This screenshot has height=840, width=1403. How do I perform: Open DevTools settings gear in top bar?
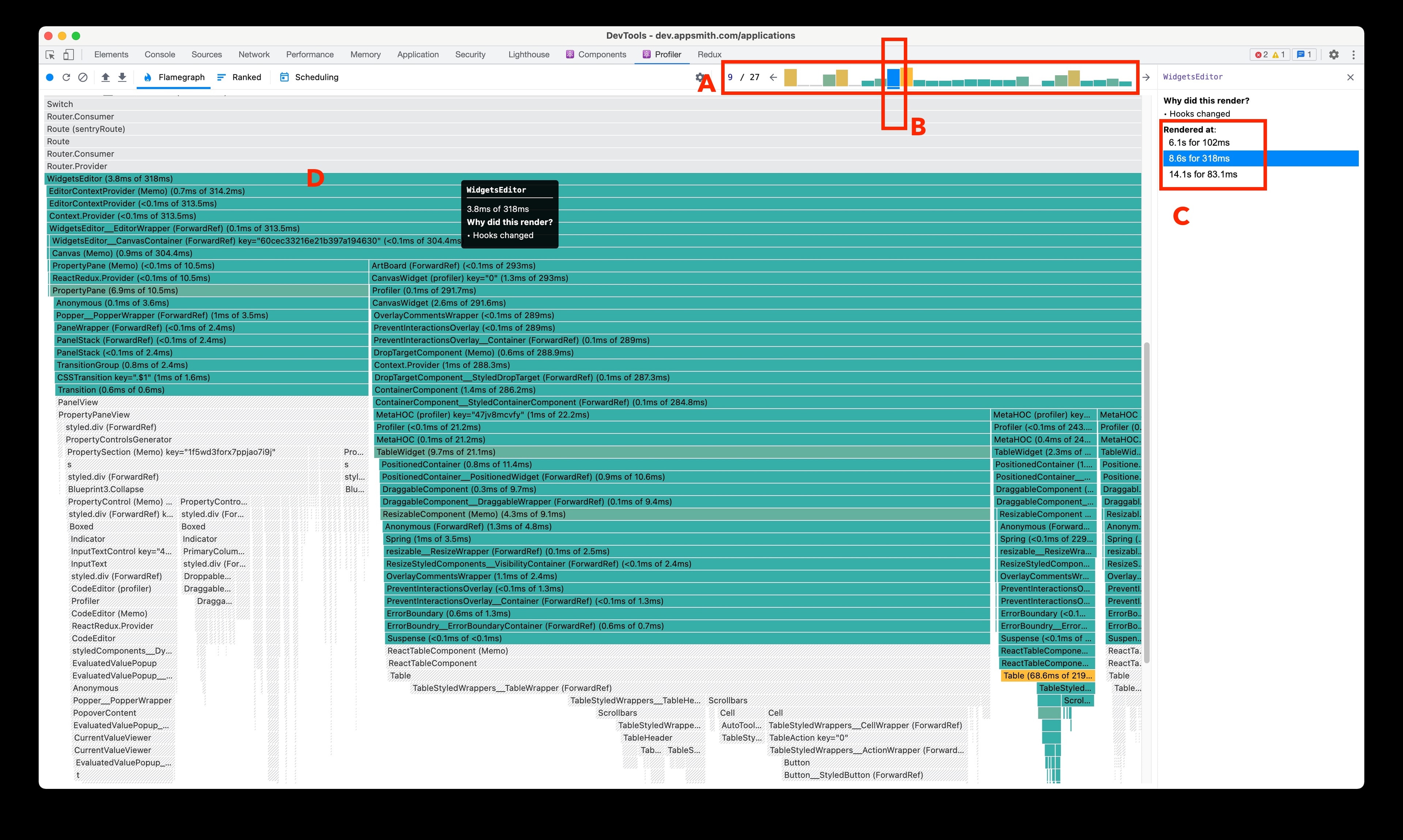1334,55
